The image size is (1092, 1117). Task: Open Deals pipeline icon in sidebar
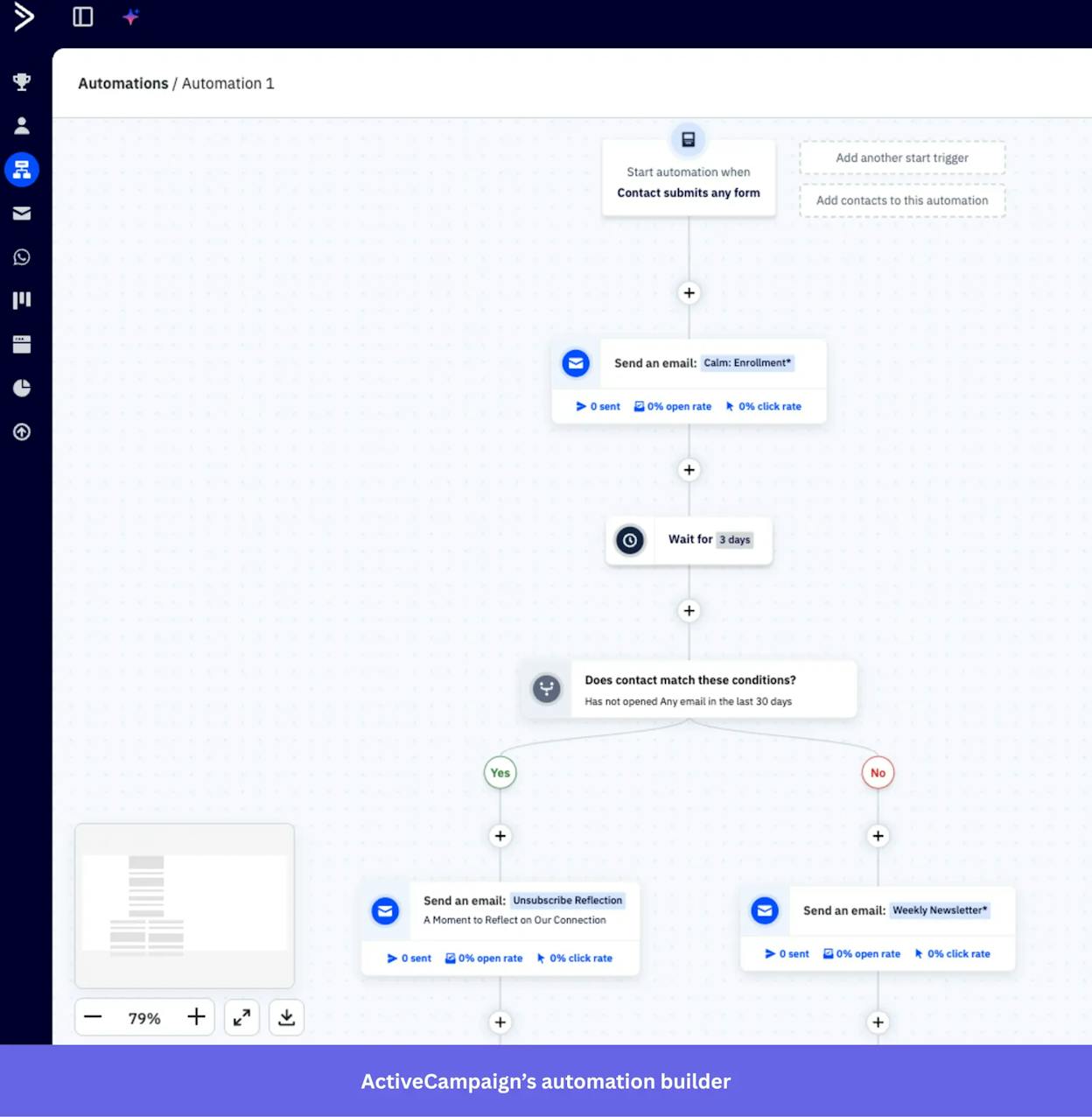pyautogui.click(x=22, y=300)
